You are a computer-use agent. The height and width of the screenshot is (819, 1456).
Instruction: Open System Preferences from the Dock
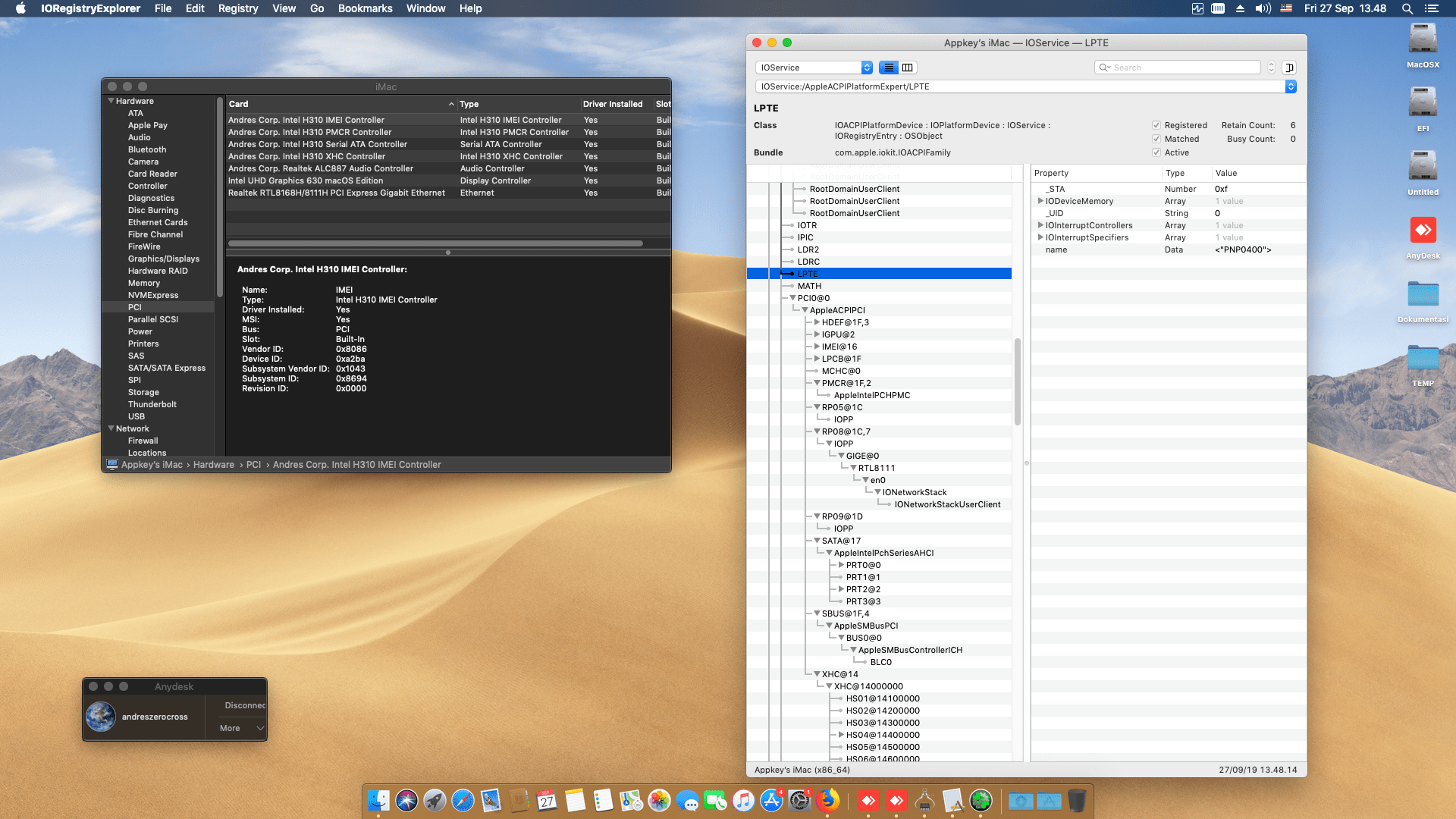click(799, 801)
